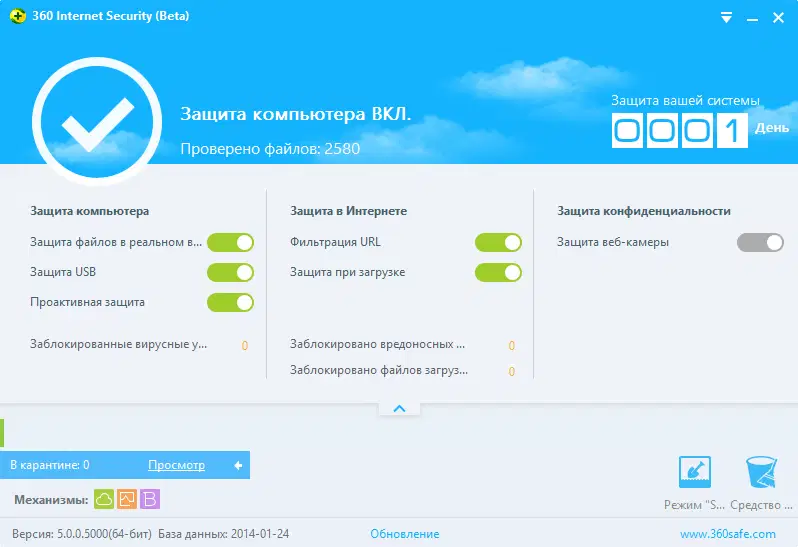Click the protection days counter
This screenshot has height=547, width=798.
(679, 131)
